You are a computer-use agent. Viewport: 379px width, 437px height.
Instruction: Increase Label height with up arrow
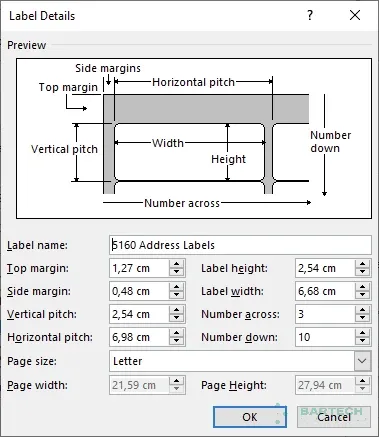tap(362, 264)
